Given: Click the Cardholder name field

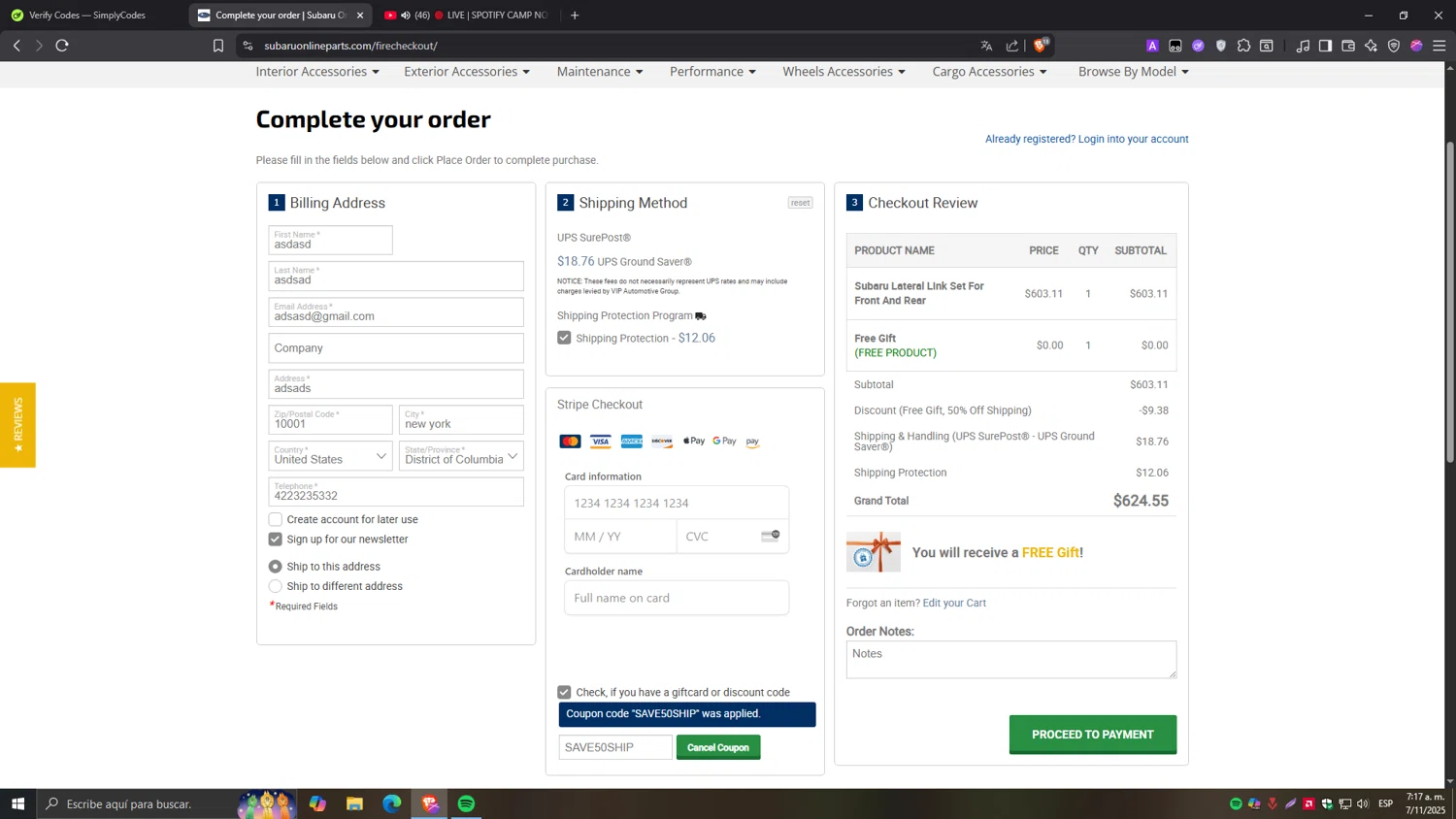Looking at the screenshot, I should point(677,598).
